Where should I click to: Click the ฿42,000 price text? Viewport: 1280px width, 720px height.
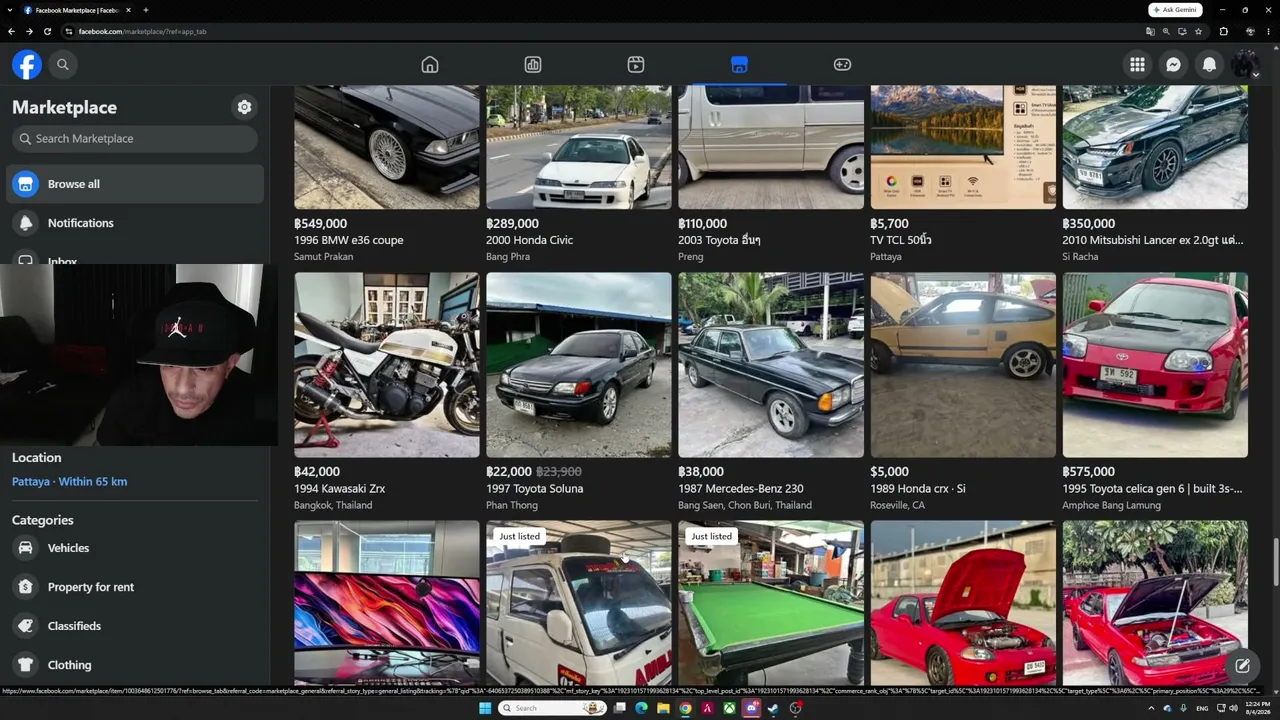tap(317, 472)
